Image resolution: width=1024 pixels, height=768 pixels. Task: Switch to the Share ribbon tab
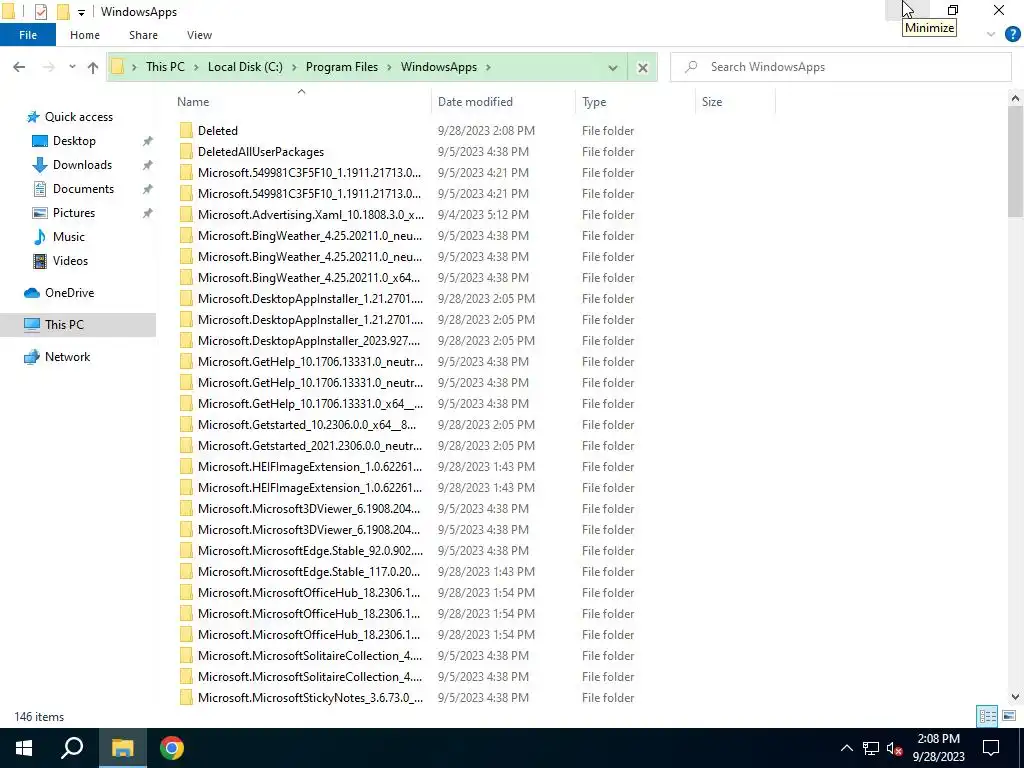pos(143,35)
